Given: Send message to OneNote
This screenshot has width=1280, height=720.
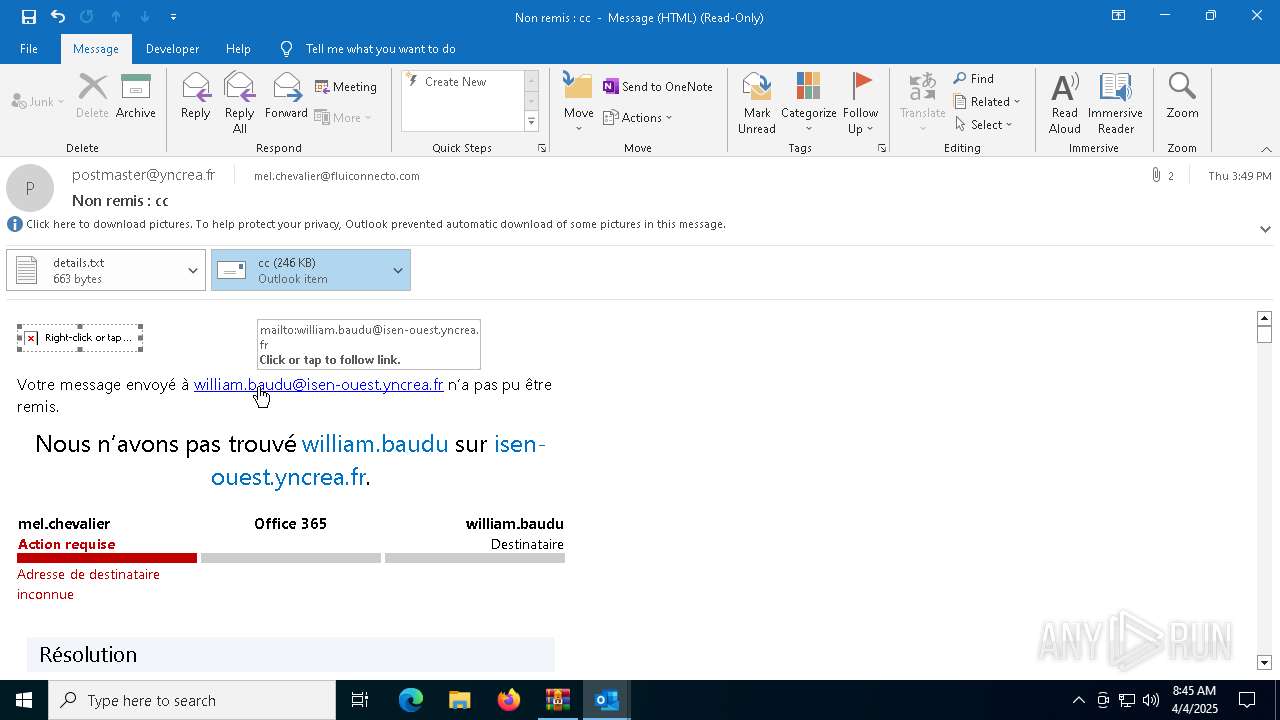Looking at the screenshot, I should (x=658, y=87).
